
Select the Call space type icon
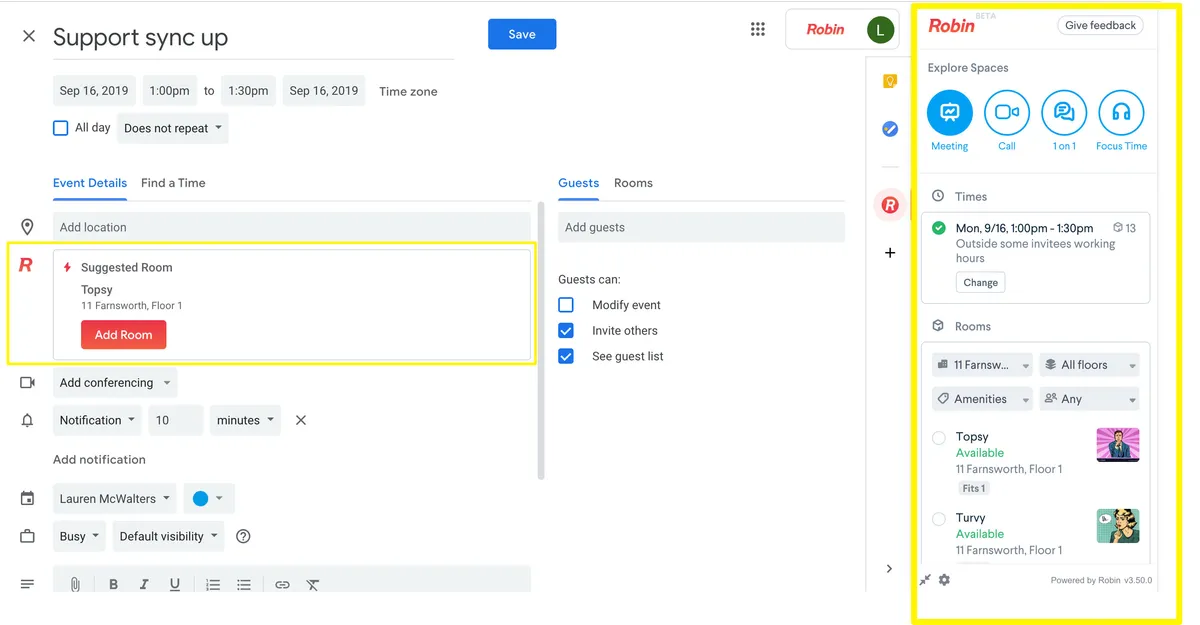1007,113
